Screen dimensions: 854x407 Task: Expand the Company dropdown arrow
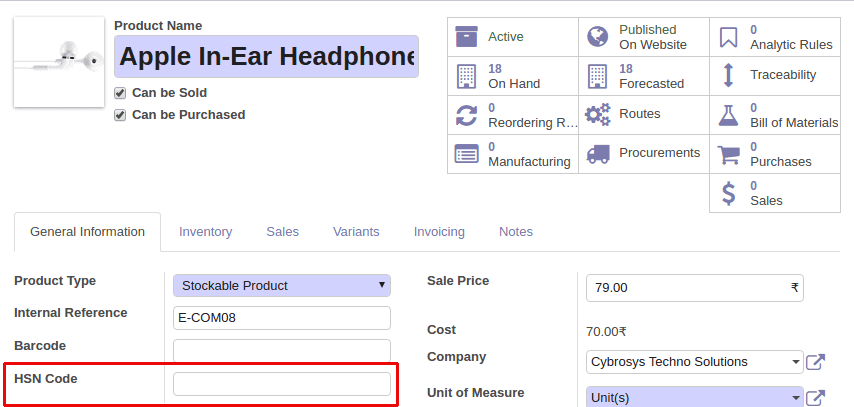click(796, 362)
